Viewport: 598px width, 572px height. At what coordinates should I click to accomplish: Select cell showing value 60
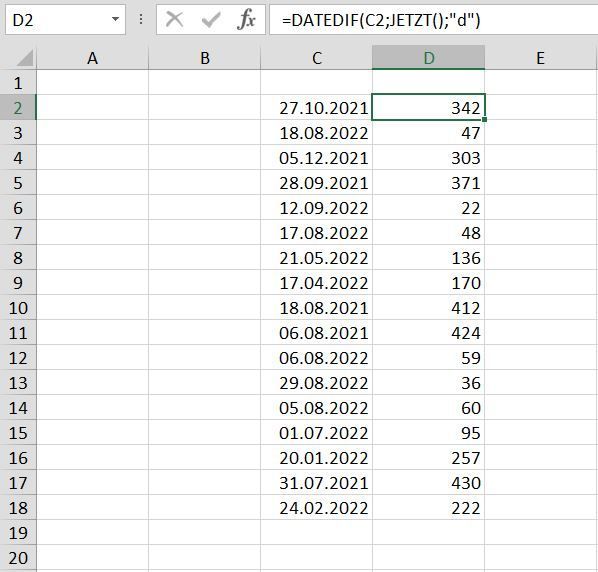tap(429, 408)
